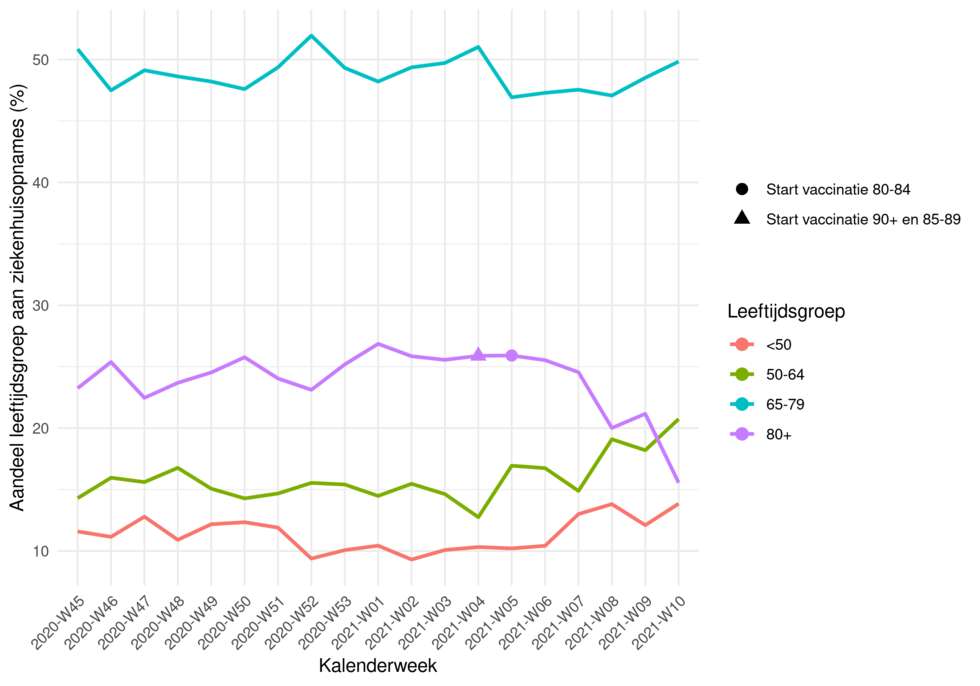
Task: Select the red <50 legend swatch
Action: coord(742,344)
